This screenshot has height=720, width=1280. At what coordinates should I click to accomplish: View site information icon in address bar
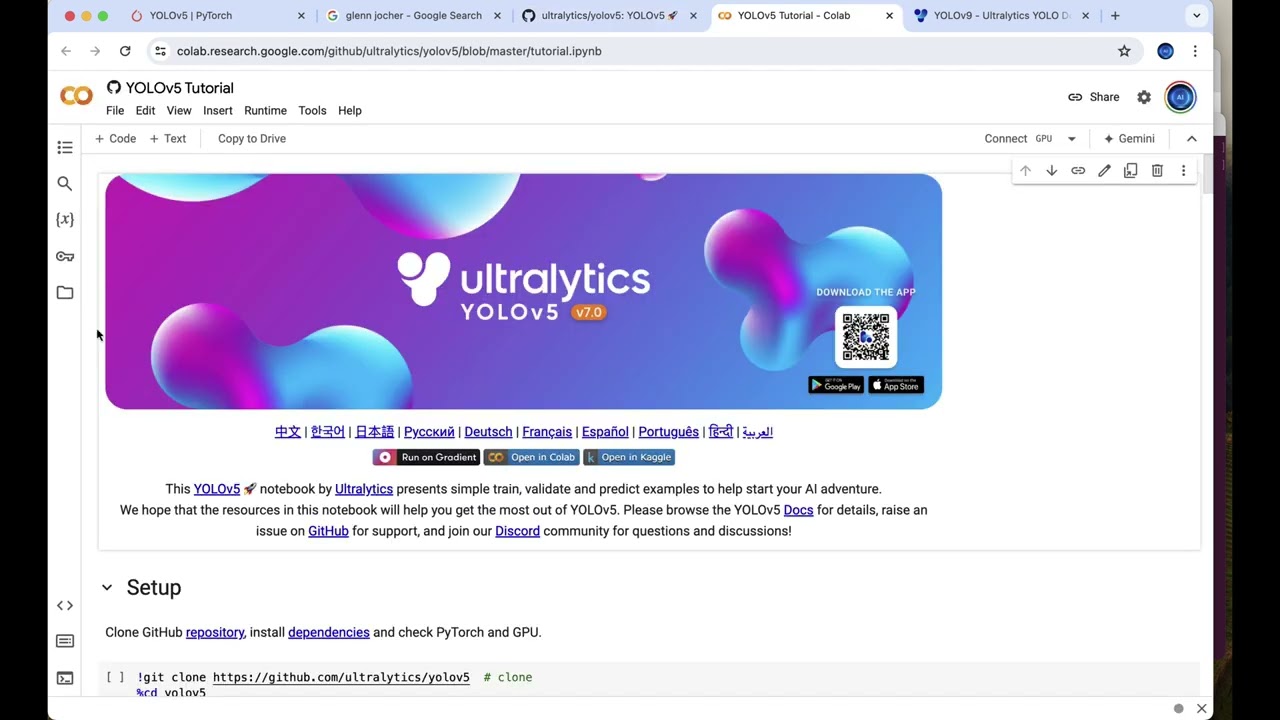[x=160, y=51]
